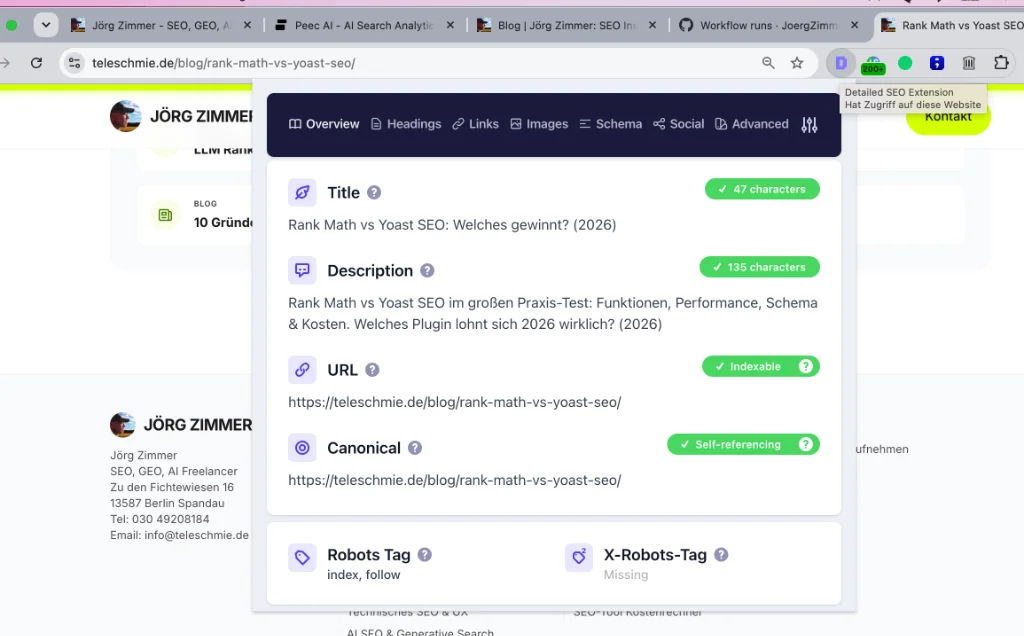Click the Self-referencing badge help icon
This screenshot has height=636, width=1024.
[806, 444]
